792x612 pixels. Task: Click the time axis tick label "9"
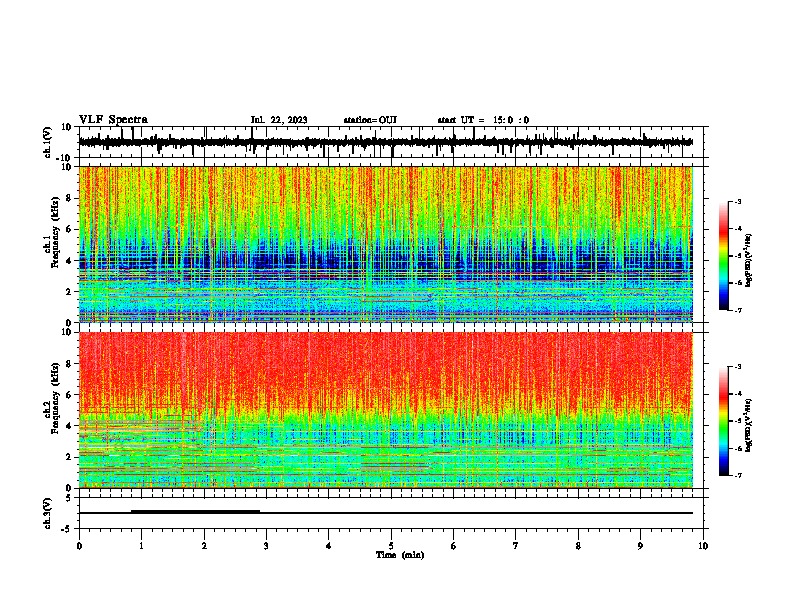[640, 546]
